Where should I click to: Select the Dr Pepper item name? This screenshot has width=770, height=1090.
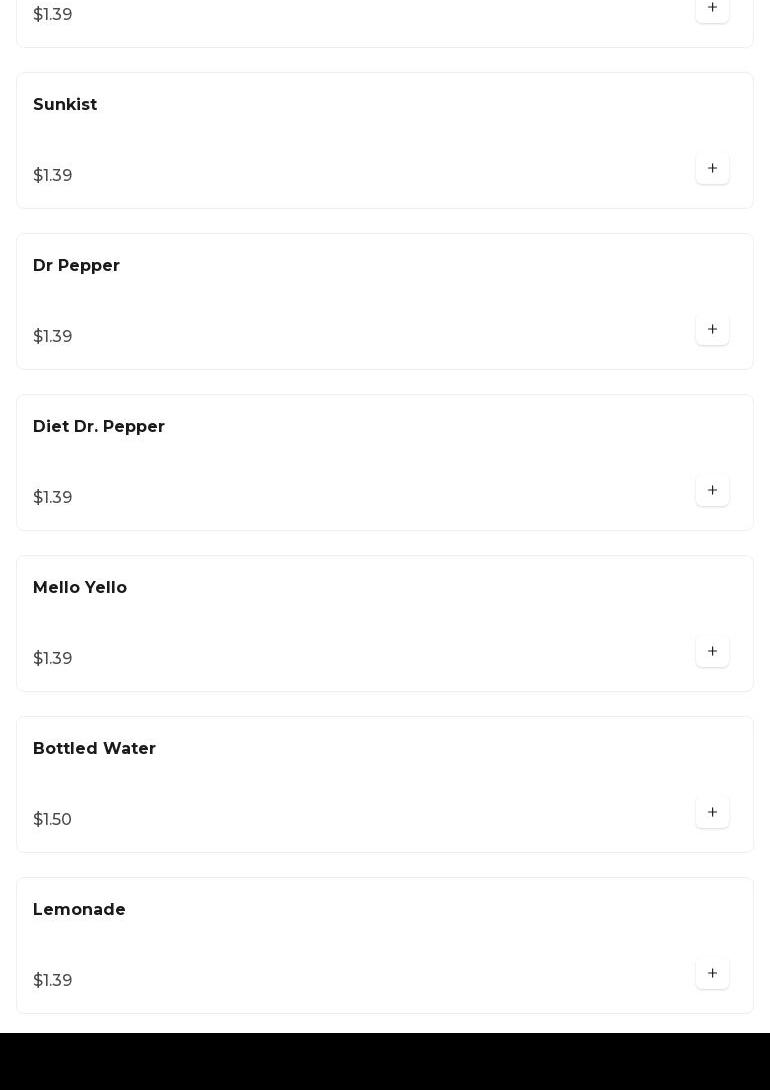76,266
